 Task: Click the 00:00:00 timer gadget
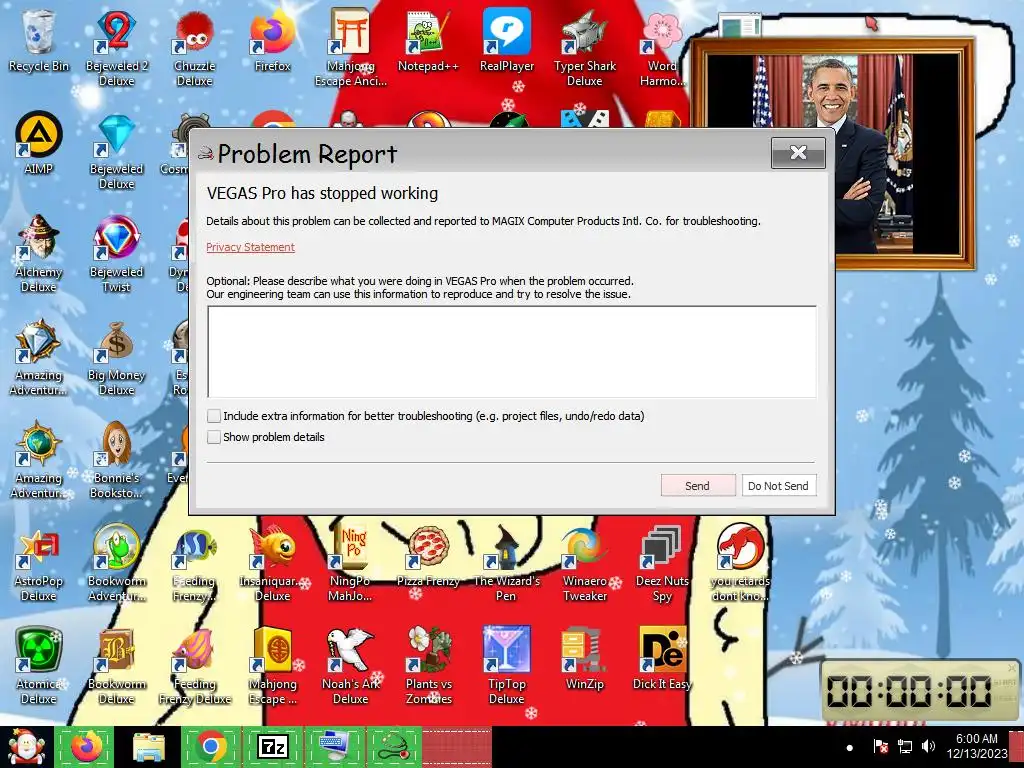click(x=918, y=691)
